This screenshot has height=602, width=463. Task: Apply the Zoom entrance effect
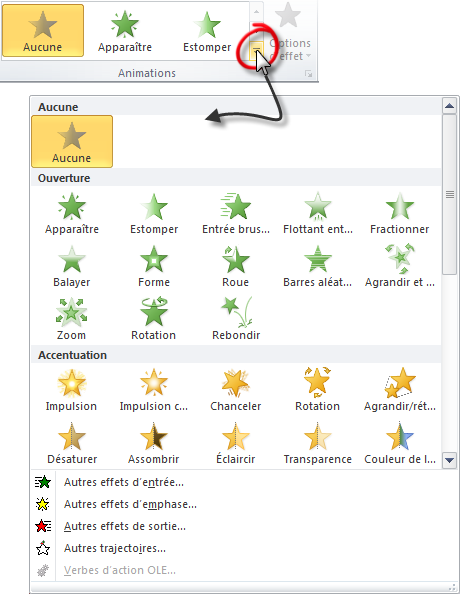(71, 318)
